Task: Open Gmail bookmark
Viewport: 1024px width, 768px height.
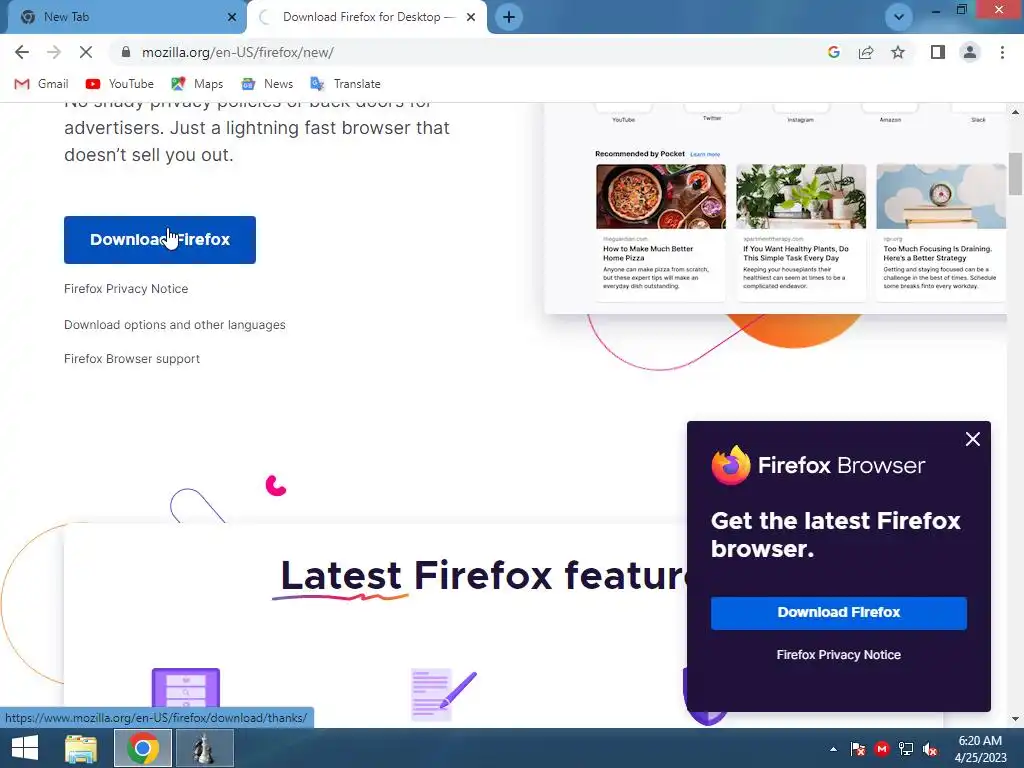Action: click(x=41, y=84)
